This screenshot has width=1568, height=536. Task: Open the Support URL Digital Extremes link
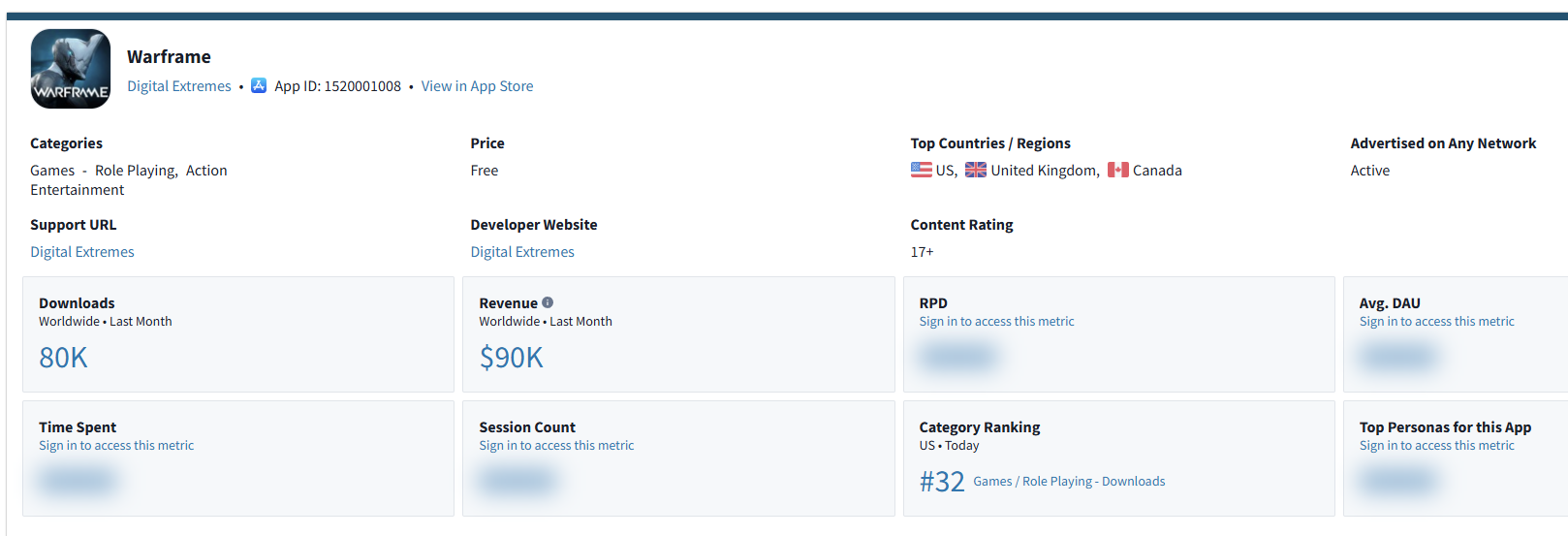point(82,252)
